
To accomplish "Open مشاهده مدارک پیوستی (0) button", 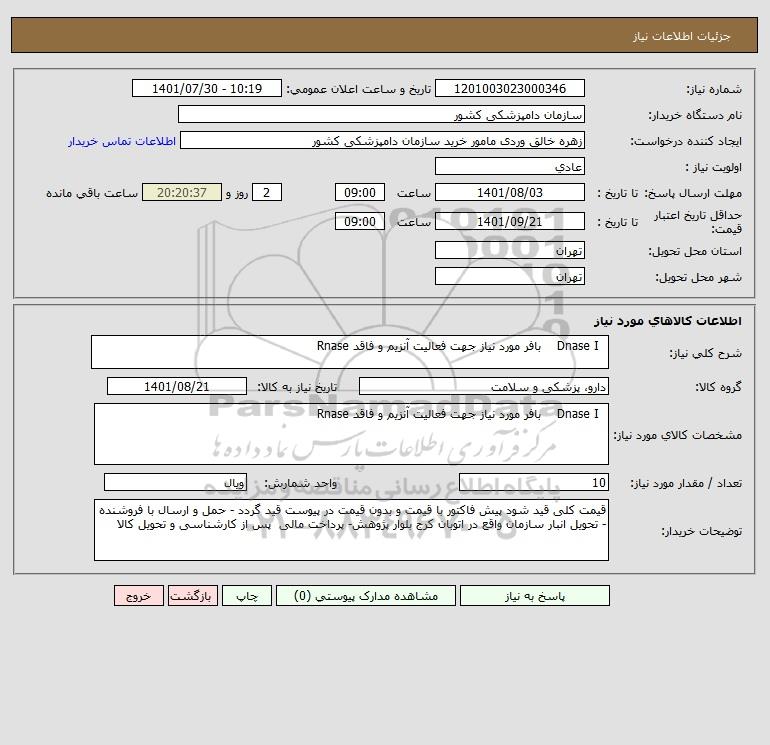I will pyautogui.click(x=366, y=596).
